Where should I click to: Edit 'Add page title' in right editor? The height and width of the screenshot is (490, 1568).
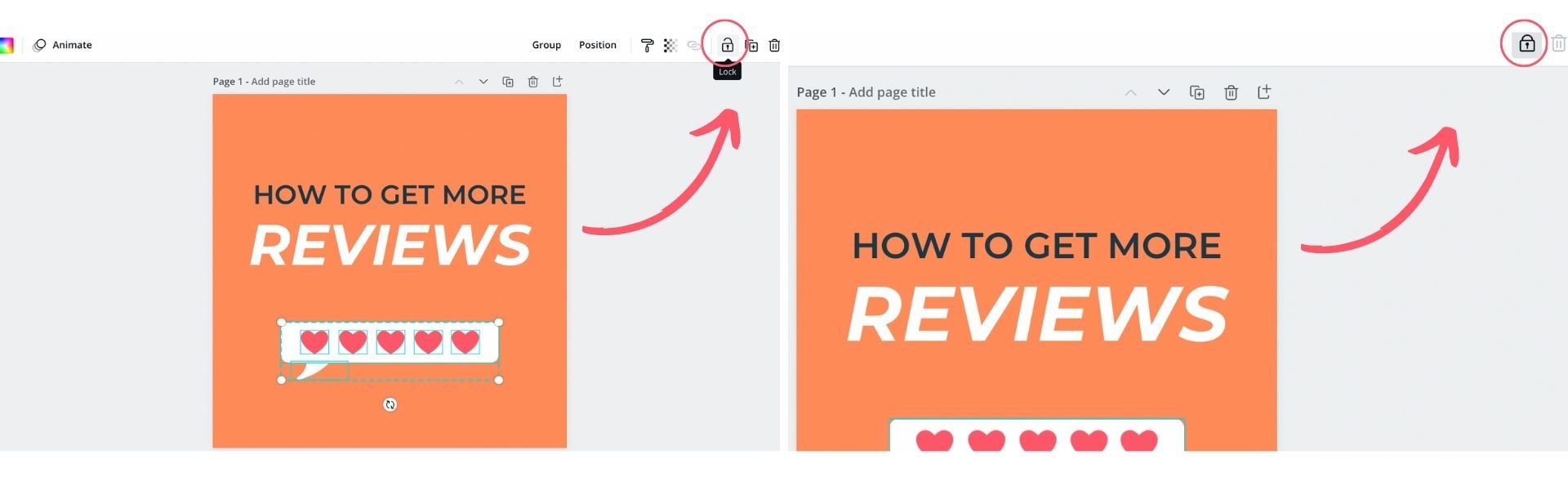point(892,92)
